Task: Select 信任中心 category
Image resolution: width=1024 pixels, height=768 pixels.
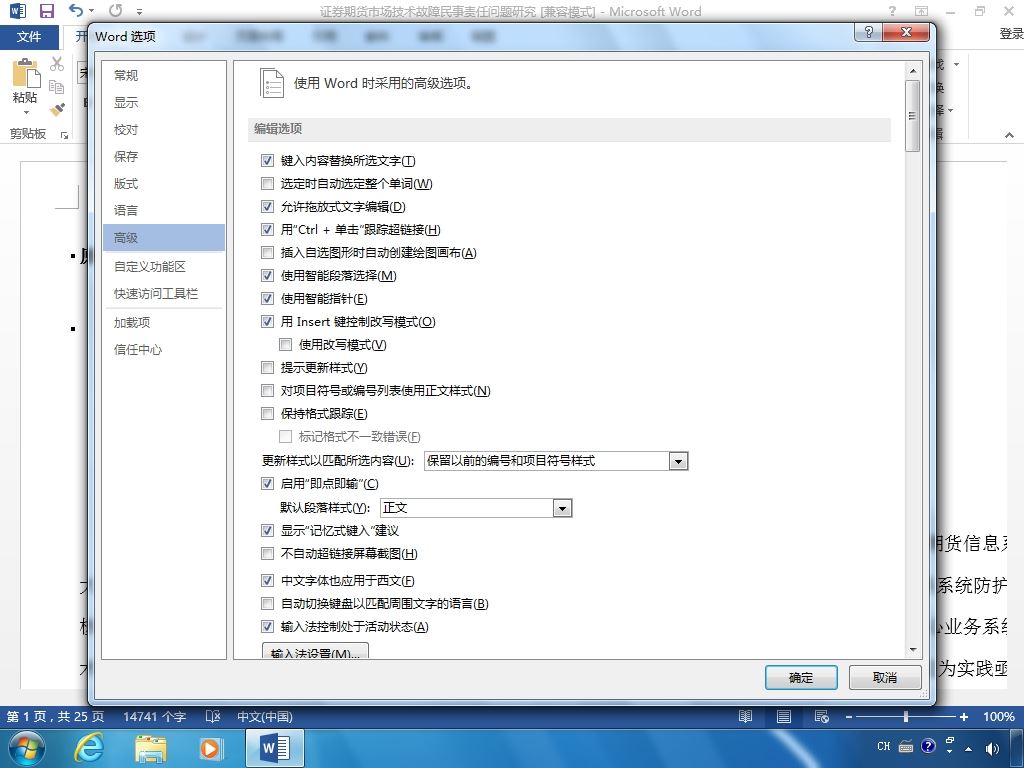Action: tap(164, 349)
